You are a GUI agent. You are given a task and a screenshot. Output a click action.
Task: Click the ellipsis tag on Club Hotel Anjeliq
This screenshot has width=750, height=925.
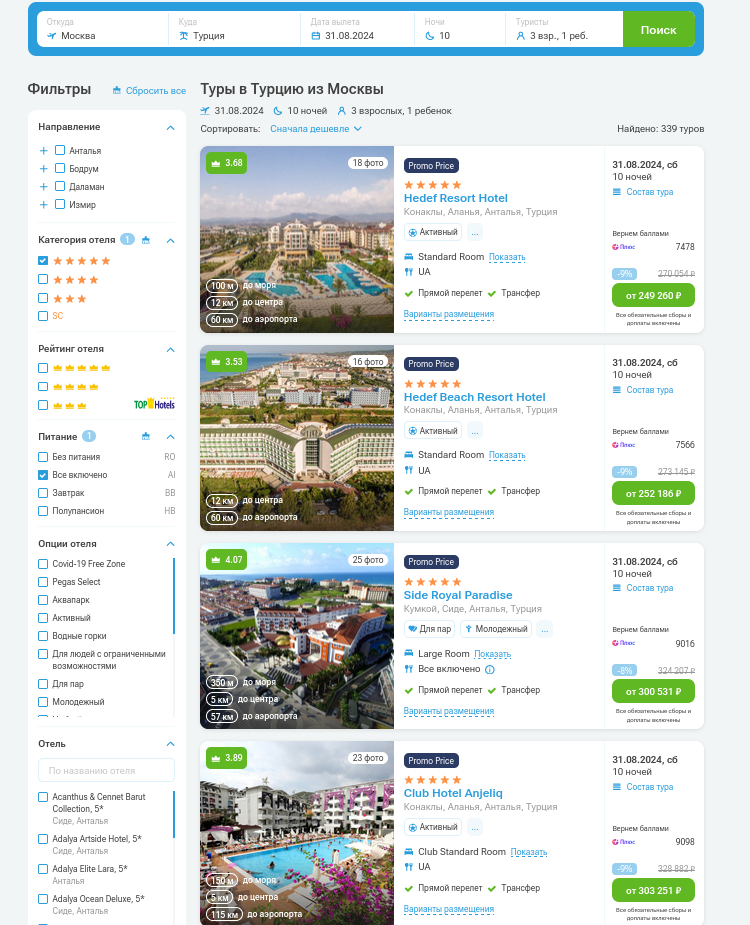tap(474, 828)
